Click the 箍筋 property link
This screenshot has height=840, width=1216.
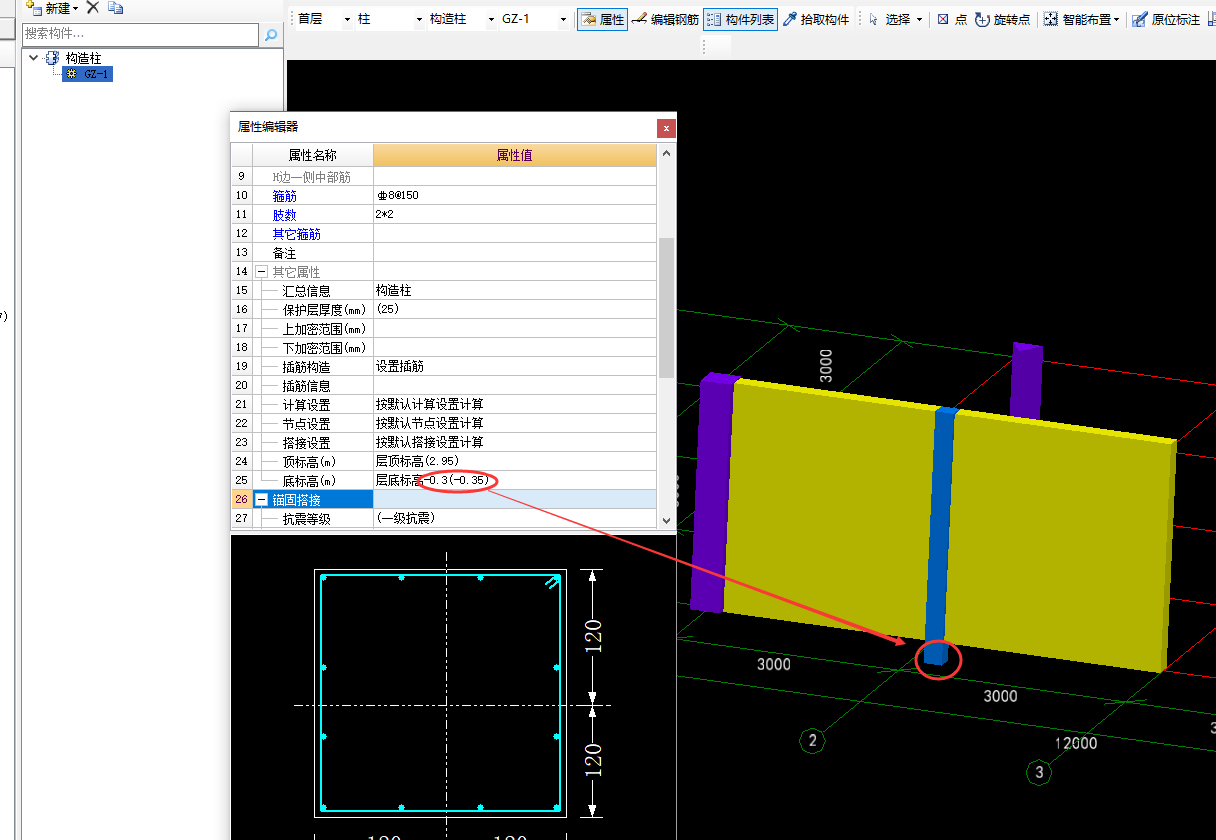285,196
